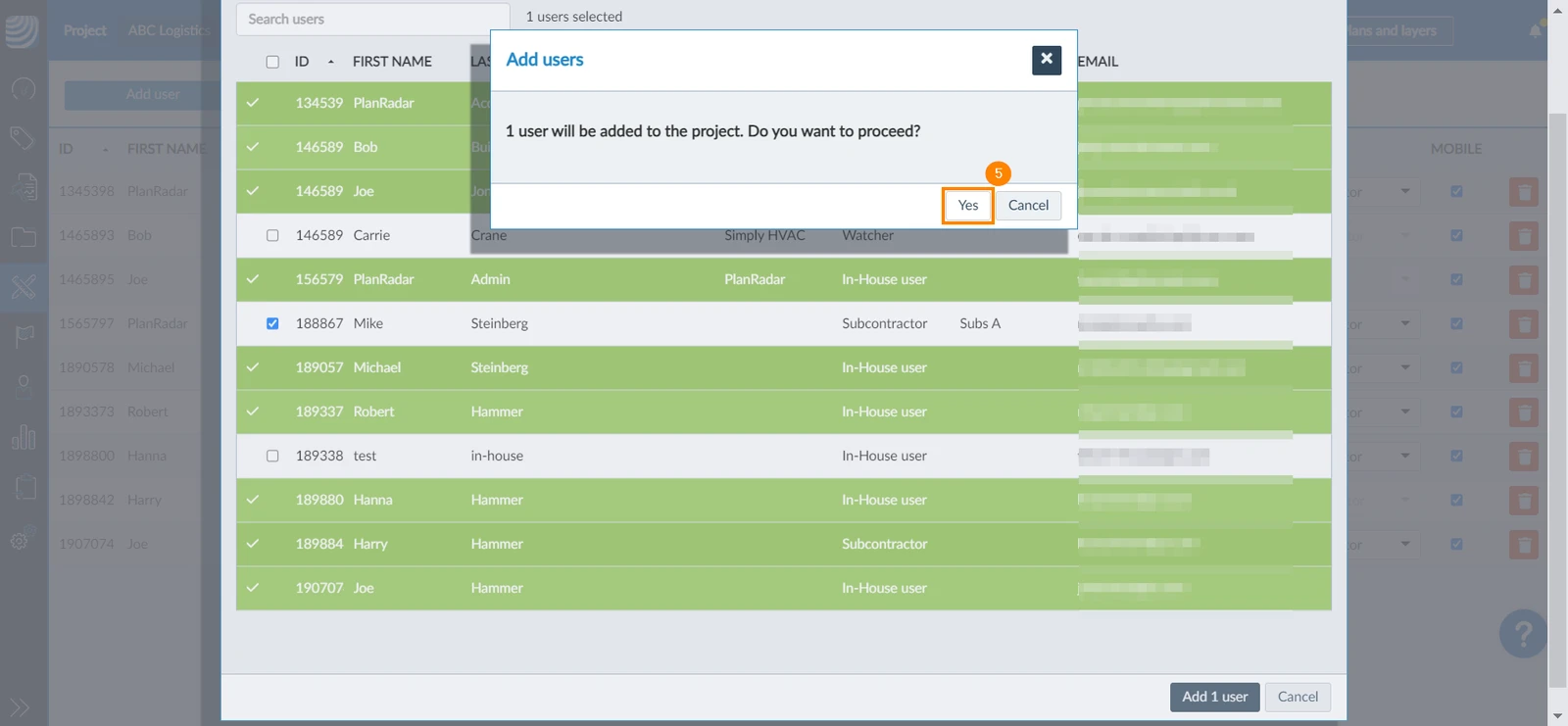Open role dropdown arrow in first row

[1405, 191]
